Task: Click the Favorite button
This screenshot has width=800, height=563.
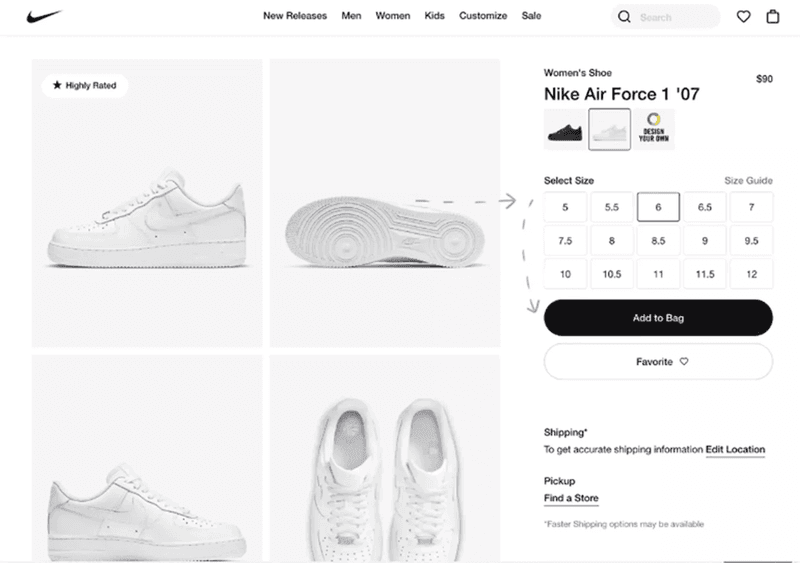Action: coord(658,361)
